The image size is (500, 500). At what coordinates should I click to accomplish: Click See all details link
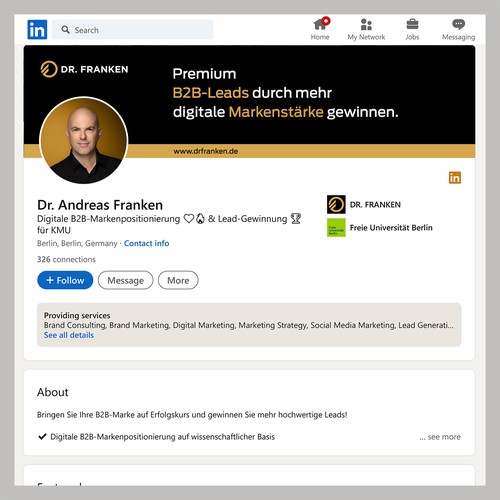point(69,335)
